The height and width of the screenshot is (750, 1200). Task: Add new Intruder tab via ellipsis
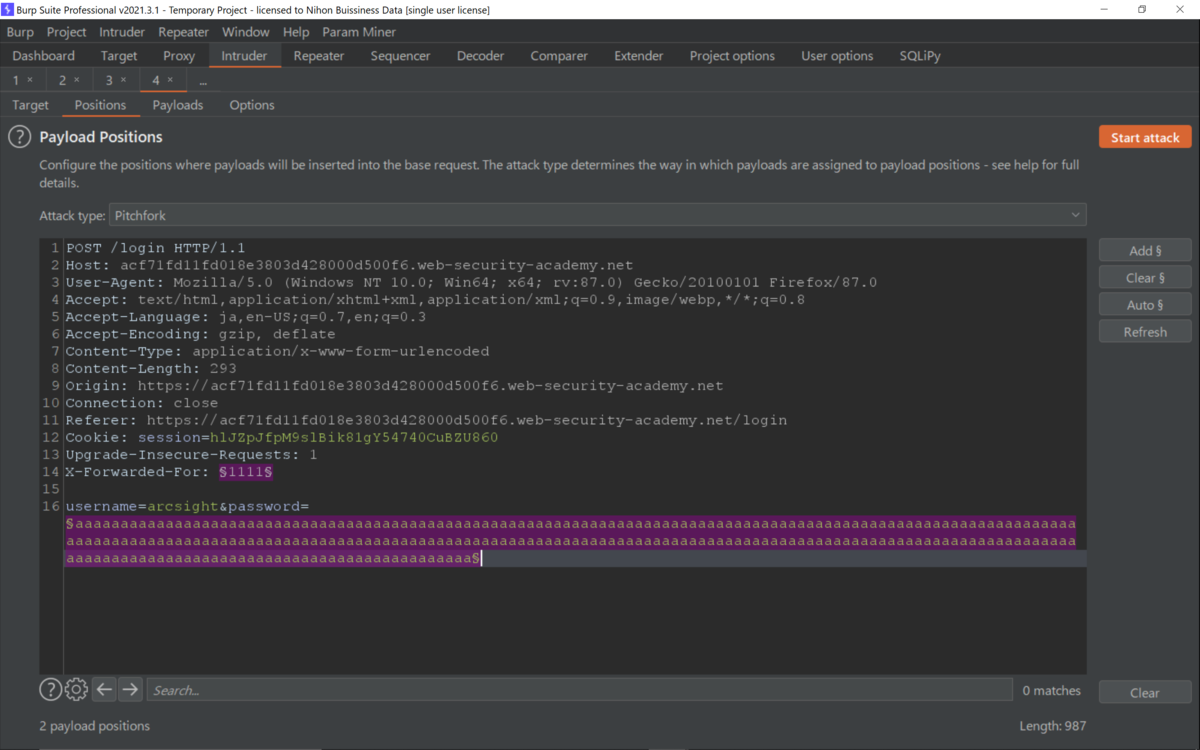click(x=203, y=80)
